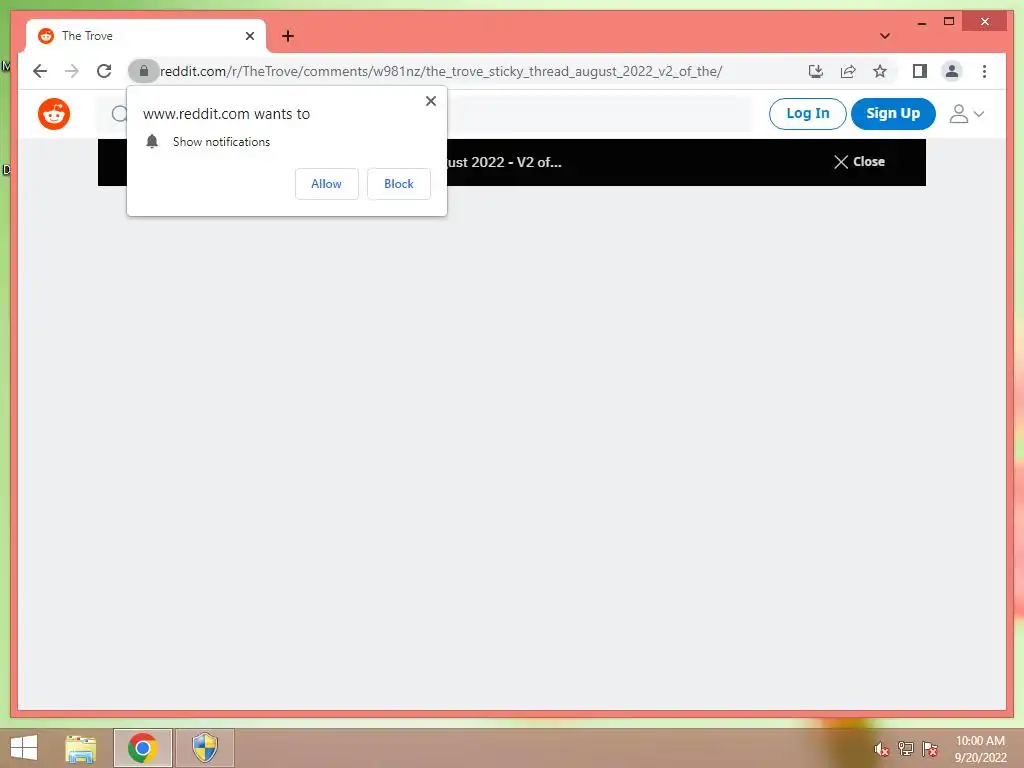Bookmark this tab with the star icon
Screen dimensions: 1024x768
coord(880,71)
